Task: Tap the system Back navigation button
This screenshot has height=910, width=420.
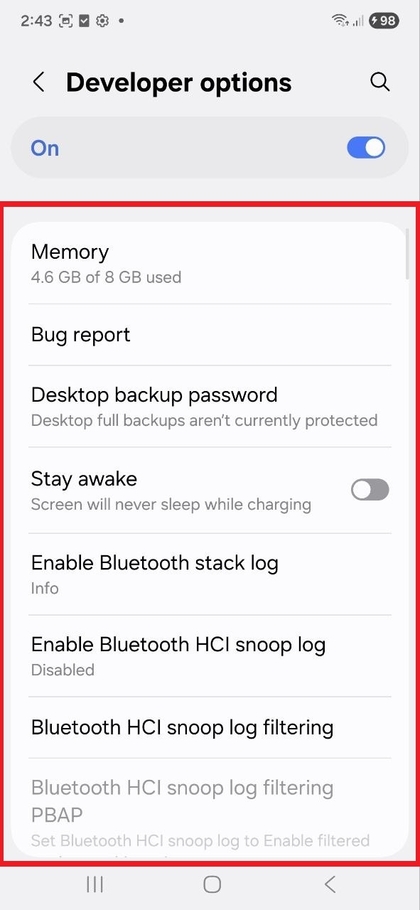Action: (330, 884)
